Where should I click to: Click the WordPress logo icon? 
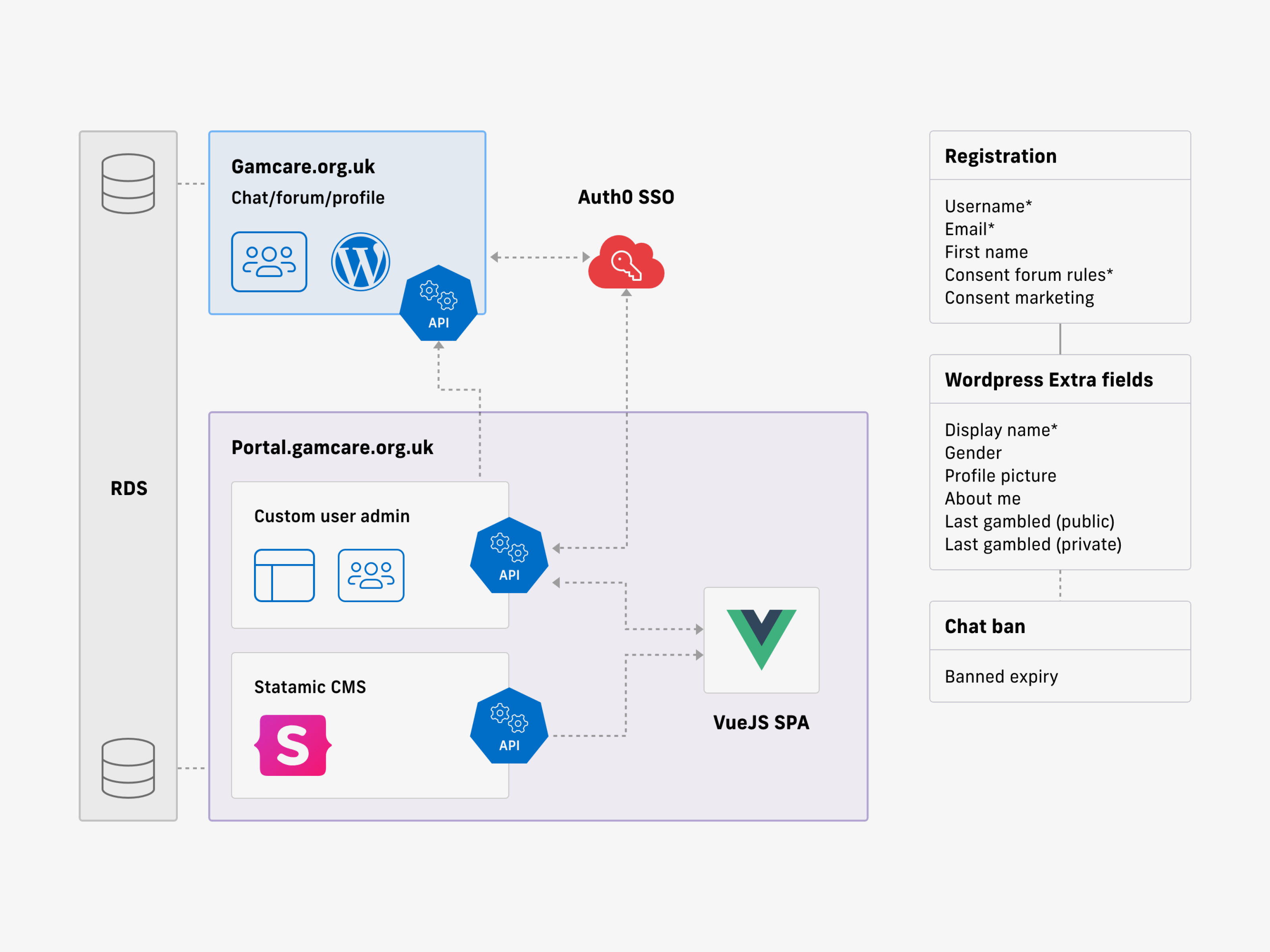pos(360,262)
